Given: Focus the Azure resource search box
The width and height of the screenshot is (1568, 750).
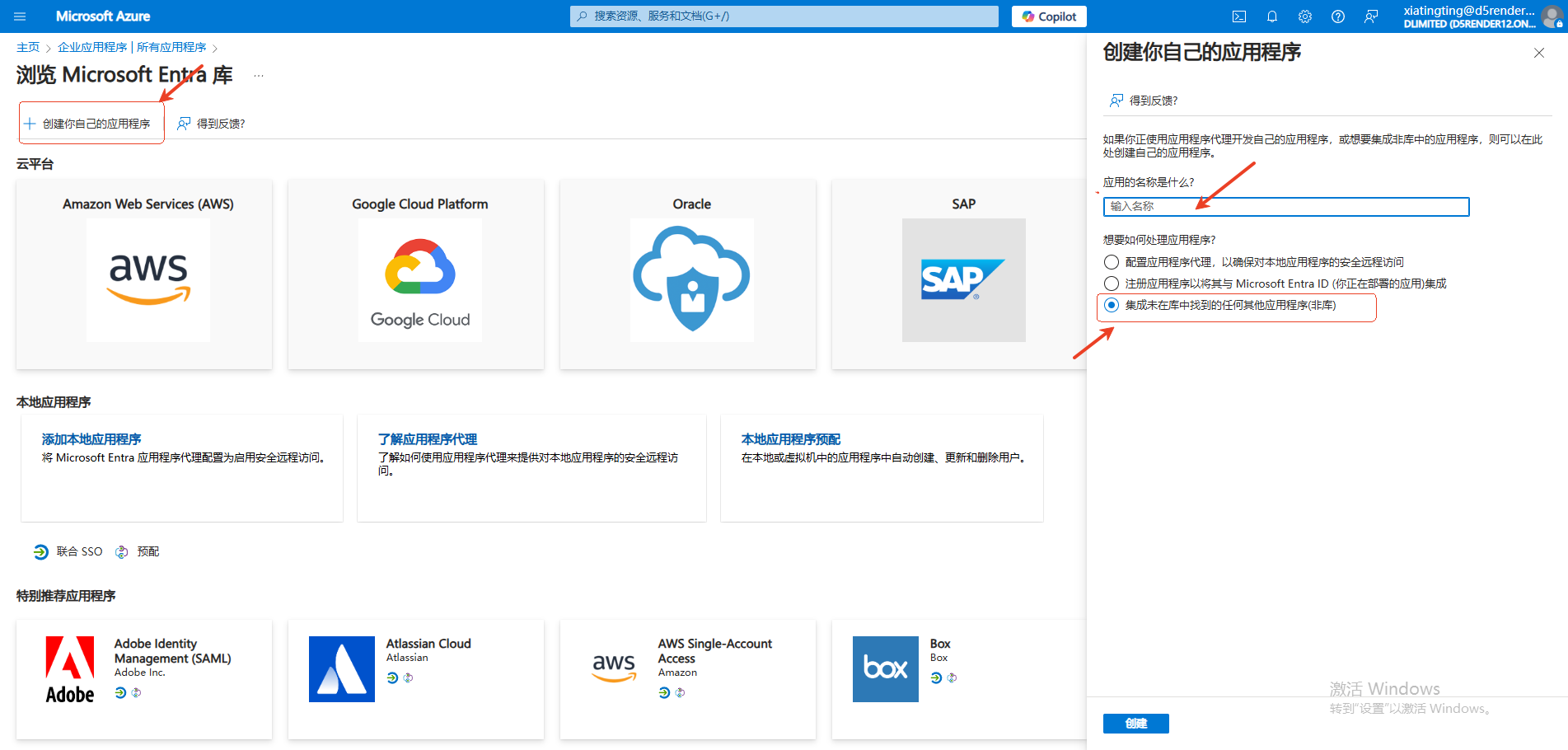Looking at the screenshot, I should click(x=784, y=16).
